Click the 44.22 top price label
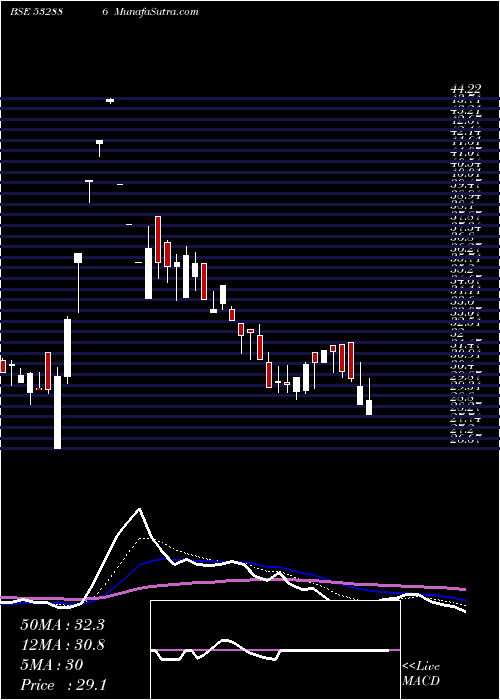 465,91
